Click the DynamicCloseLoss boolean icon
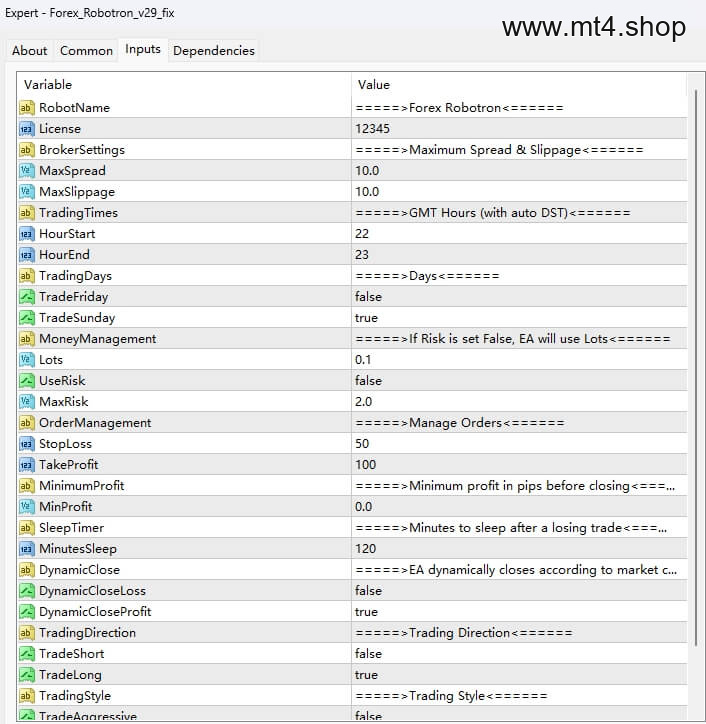Image resolution: width=706 pixels, height=724 pixels. 27,591
